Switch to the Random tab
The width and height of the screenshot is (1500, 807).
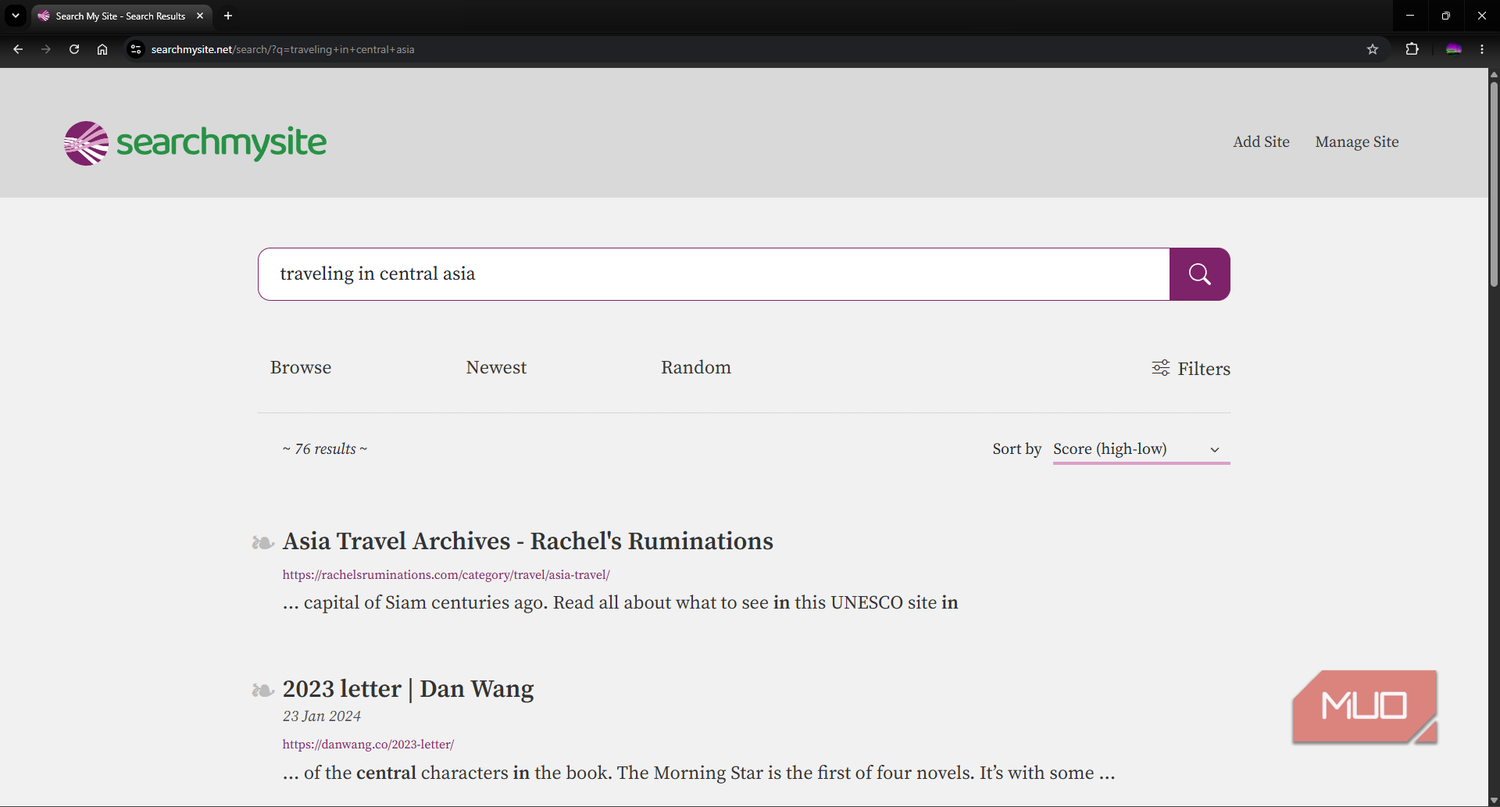(x=696, y=367)
